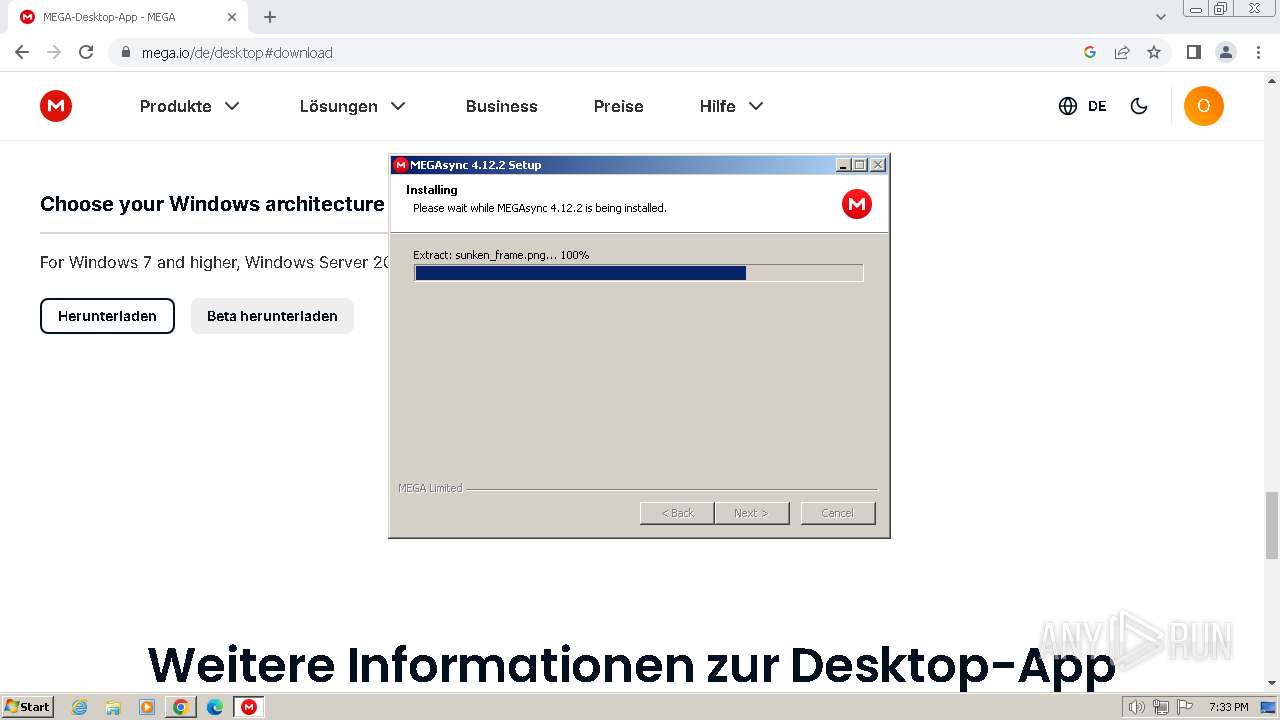Image resolution: width=1280 pixels, height=720 pixels.
Task: Click the page vertical scrollbar thumb
Action: [1272, 525]
